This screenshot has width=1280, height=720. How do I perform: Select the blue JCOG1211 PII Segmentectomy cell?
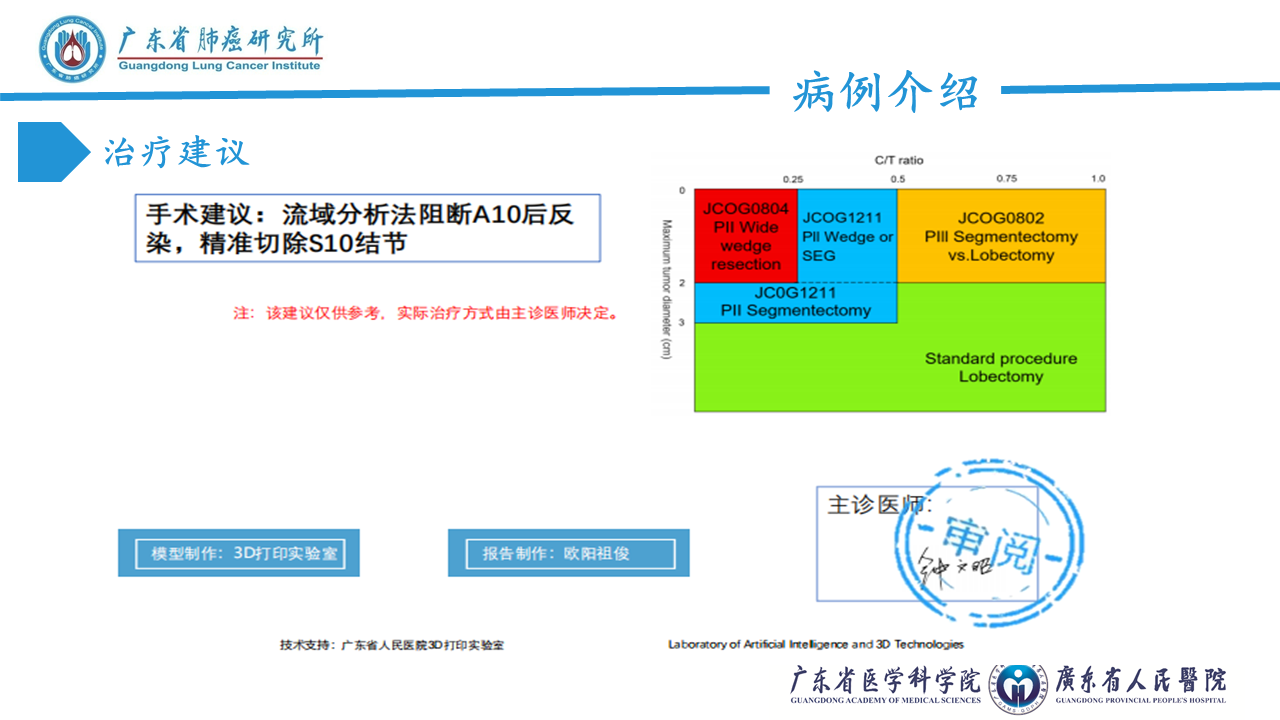click(796, 302)
